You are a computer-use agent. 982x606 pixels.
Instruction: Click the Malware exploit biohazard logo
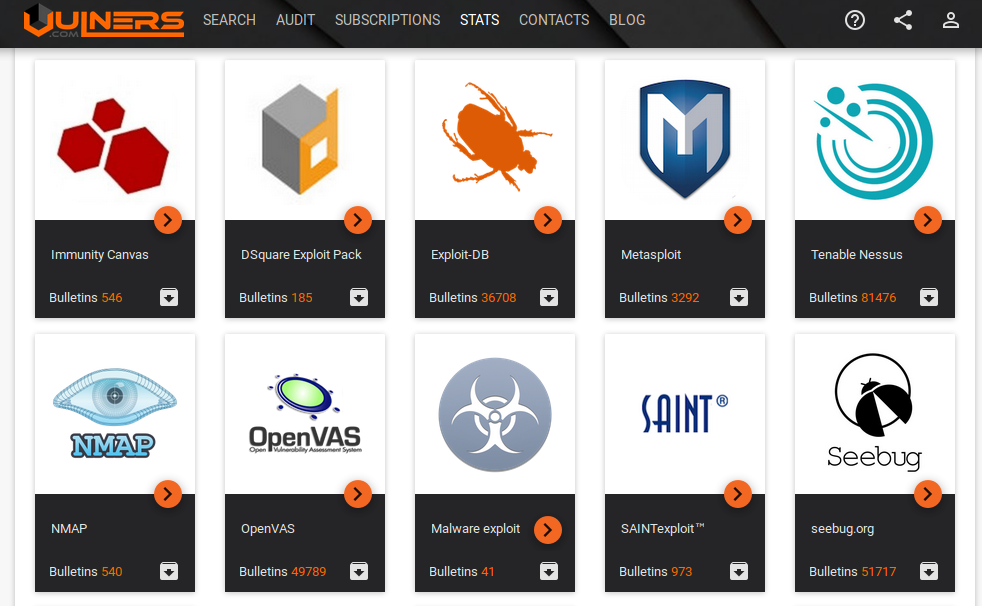click(x=495, y=414)
